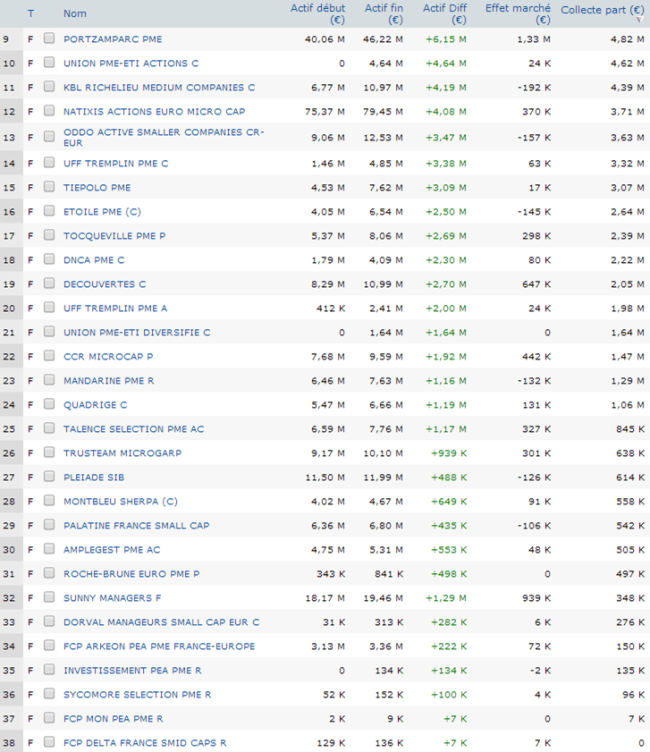Click row number 38
Screen dimensions: 650x752
[9, 743]
